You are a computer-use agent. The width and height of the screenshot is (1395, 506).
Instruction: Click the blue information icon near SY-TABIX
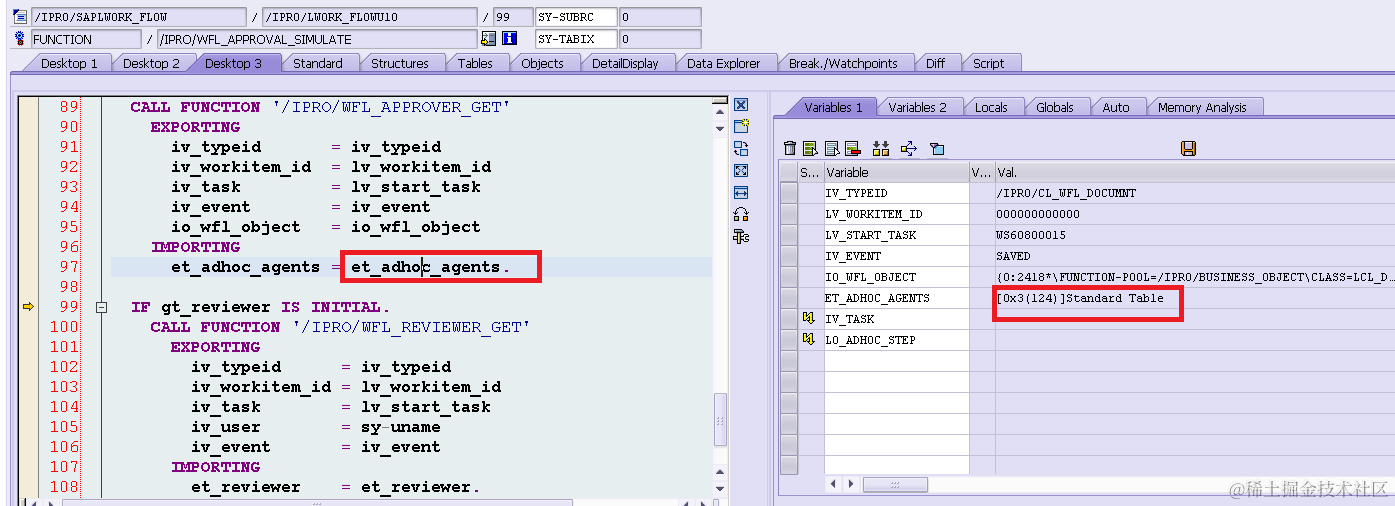(509, 39)
